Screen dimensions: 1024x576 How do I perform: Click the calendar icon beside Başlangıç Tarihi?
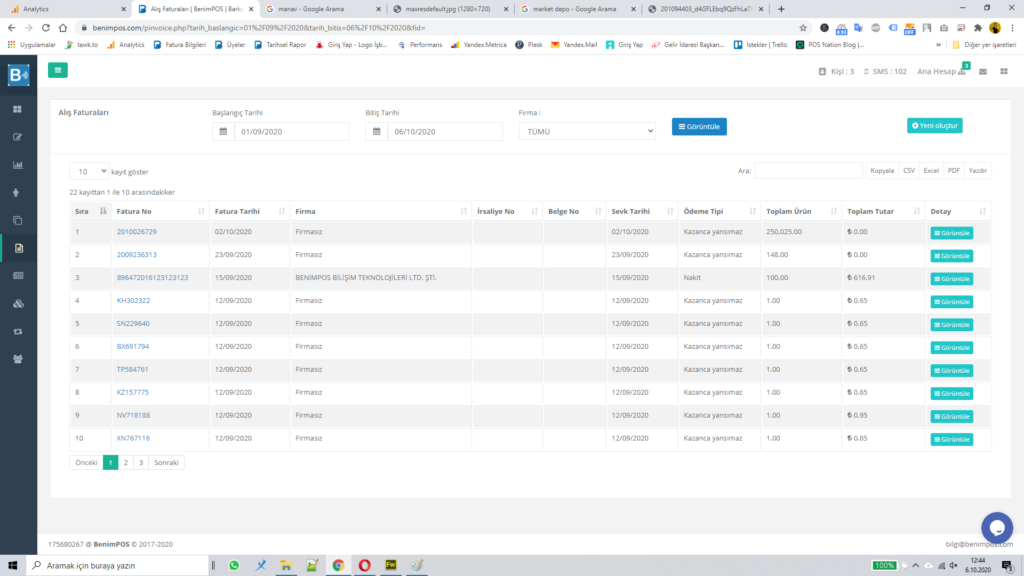[223, 131]
